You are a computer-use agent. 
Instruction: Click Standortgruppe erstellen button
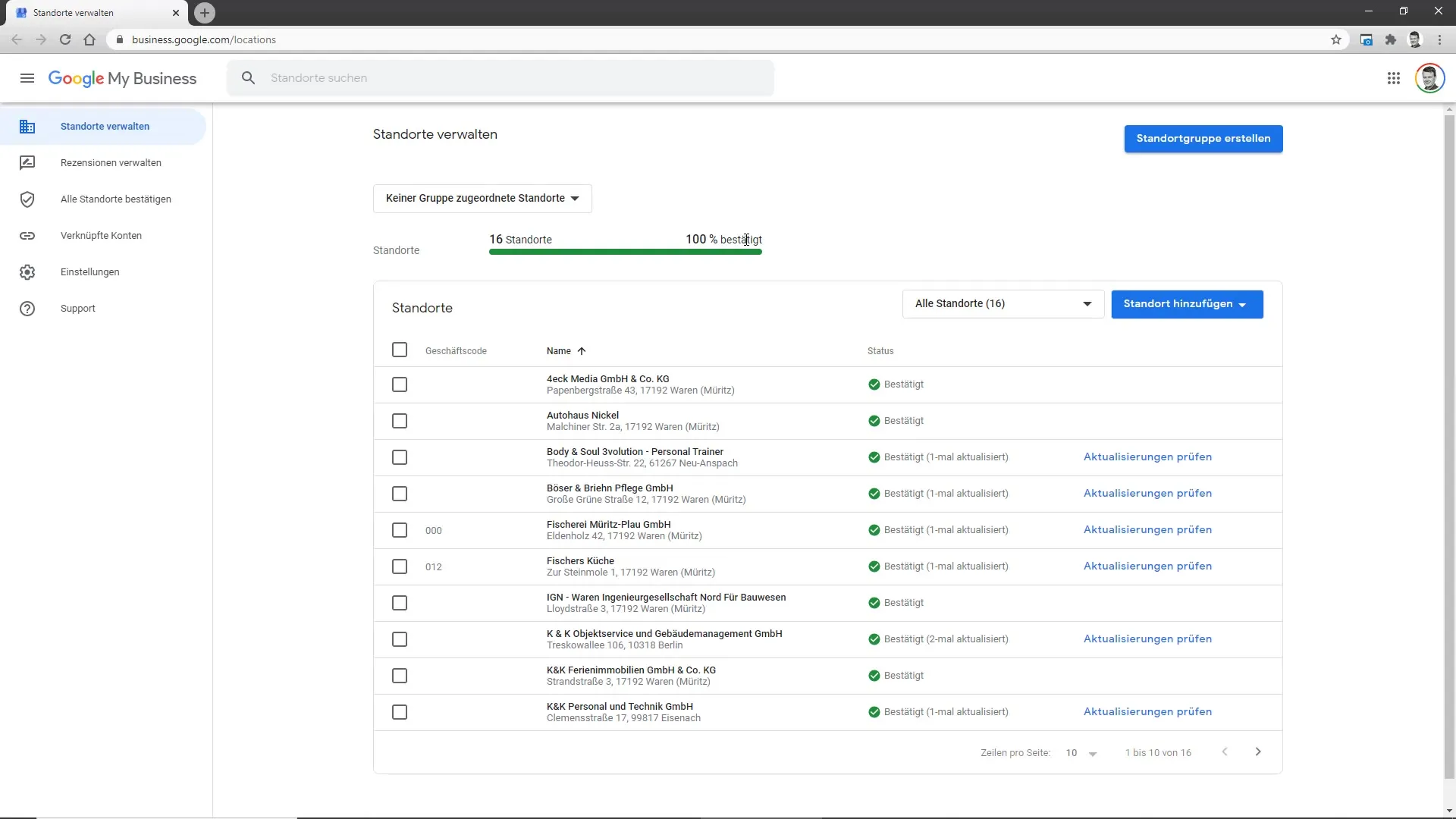[x=1203, y=139]
